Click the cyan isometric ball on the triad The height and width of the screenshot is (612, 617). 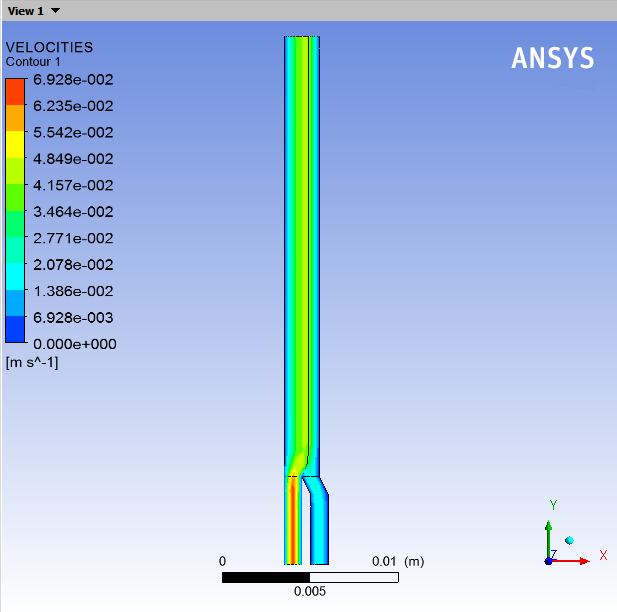(x=569, y=540)
